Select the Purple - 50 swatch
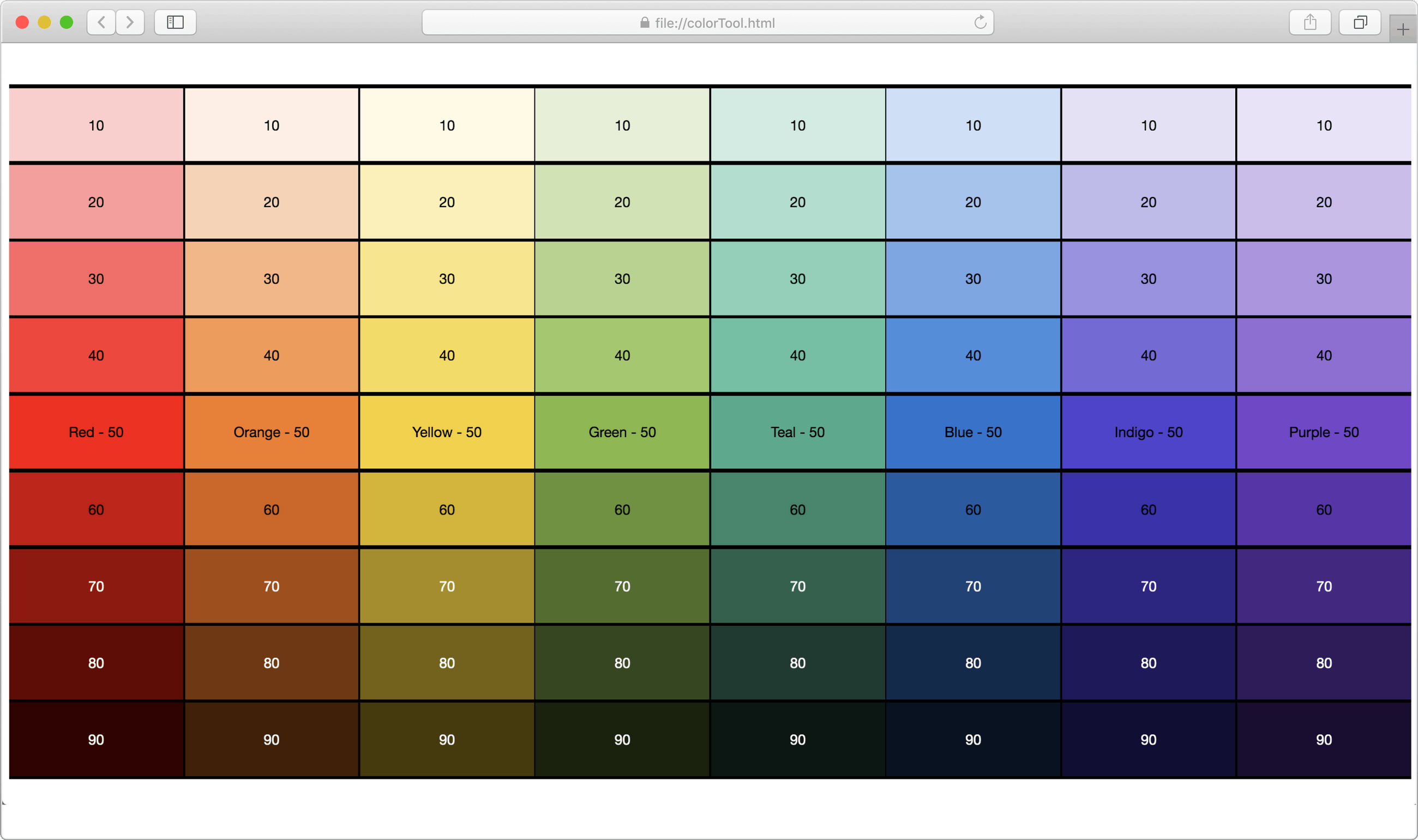 [x=1323, y=432]
